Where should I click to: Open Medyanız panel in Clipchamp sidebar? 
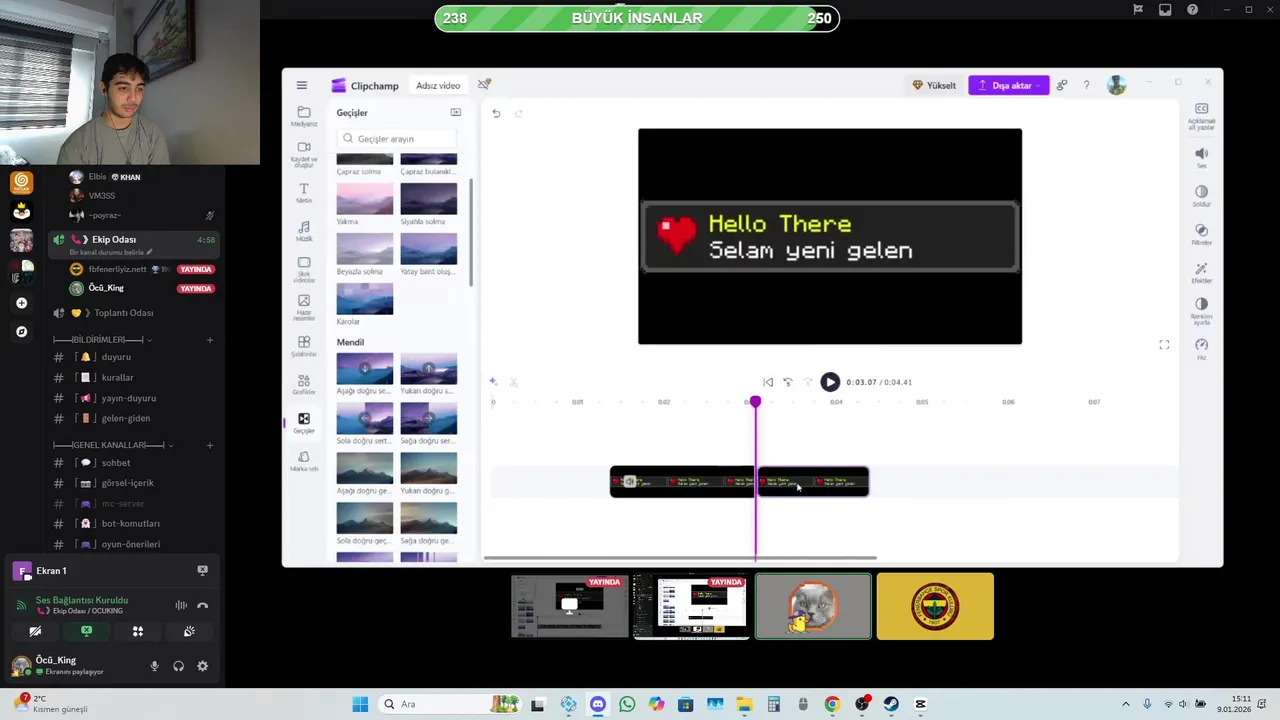pyautogui.click(x=304, y=116)
